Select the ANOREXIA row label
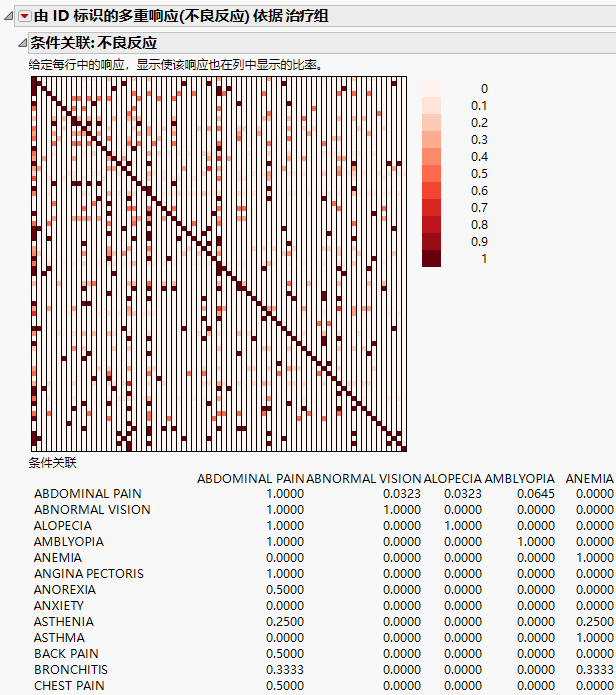Image resolution: width=616 pixels, height=695 pixels. pyautogui.click(x=65, y=590)
